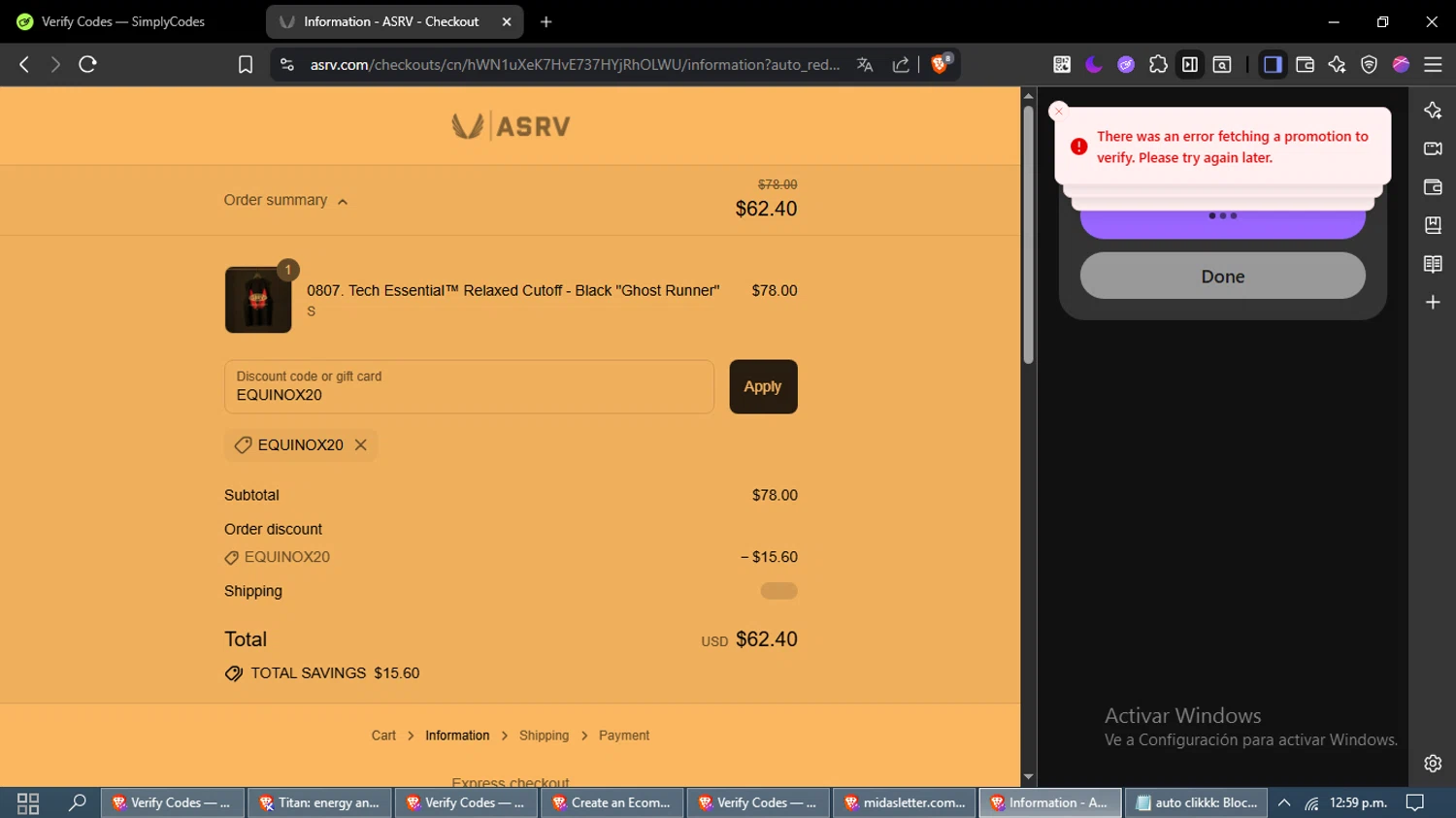Image resolution: width=1456 pixels, height=818 pixels.
Task: Select the Payment breadcrumb step
Action: (x=624, y=736)
